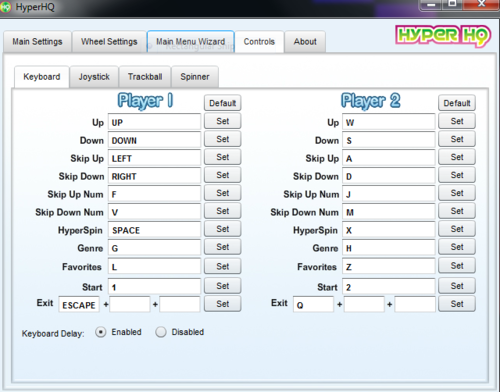Click the Player 1 Up field showing UP
500x392 pixels.
click(154, 122)
